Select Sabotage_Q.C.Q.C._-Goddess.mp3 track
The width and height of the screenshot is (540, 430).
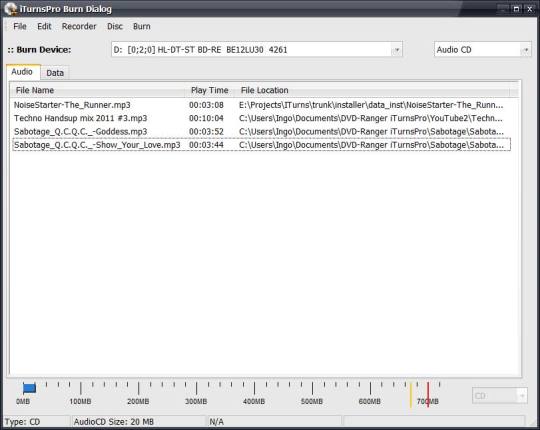[81, 132]
